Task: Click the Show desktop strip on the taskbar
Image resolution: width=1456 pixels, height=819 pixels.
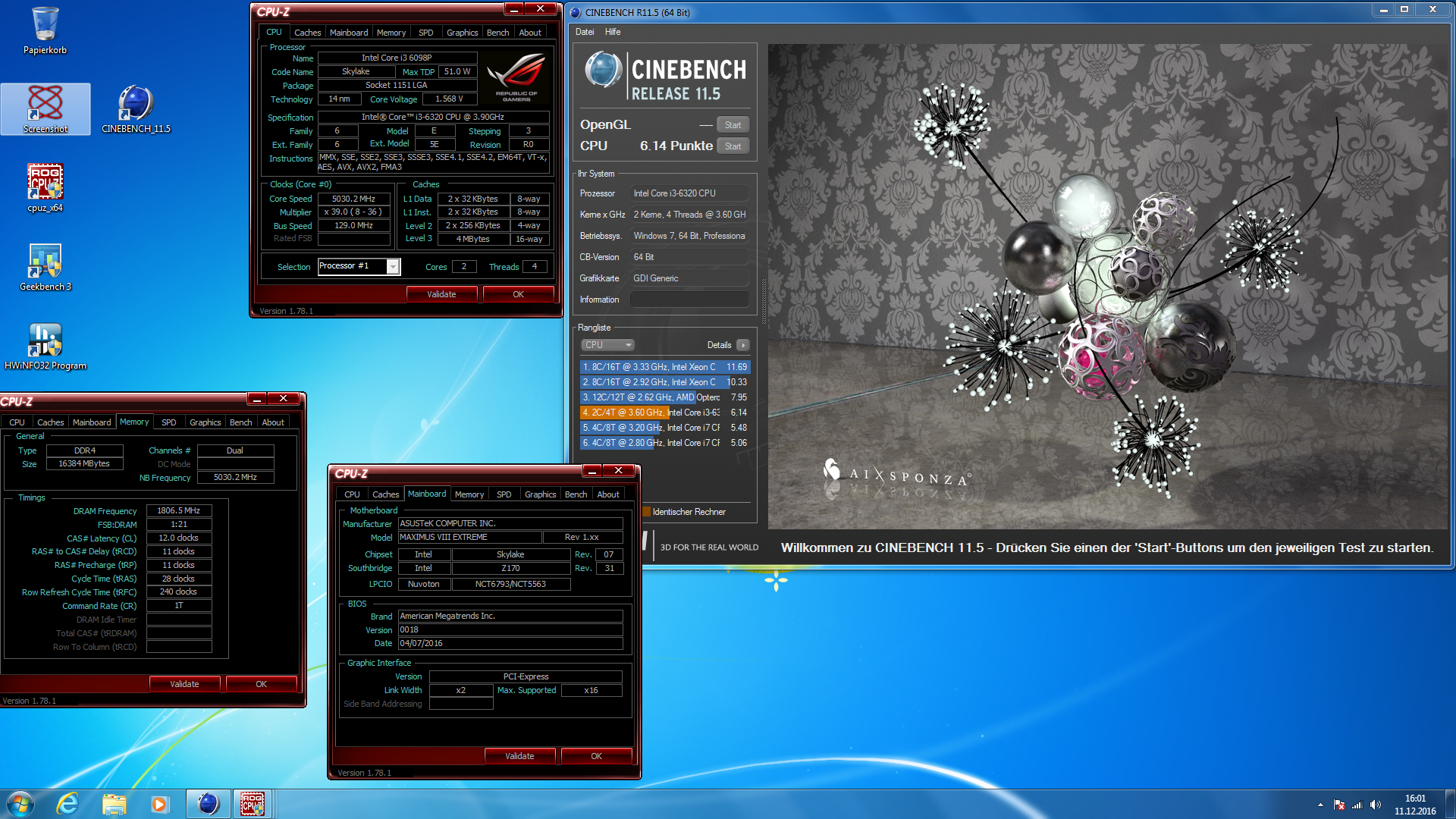Action: point(1450,804)
